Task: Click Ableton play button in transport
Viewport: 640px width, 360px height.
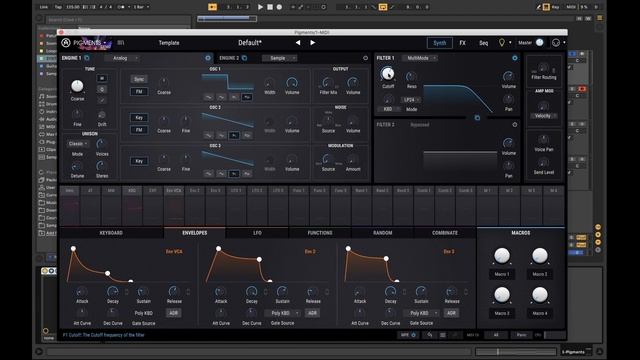Action: click(x=260, y=7)
